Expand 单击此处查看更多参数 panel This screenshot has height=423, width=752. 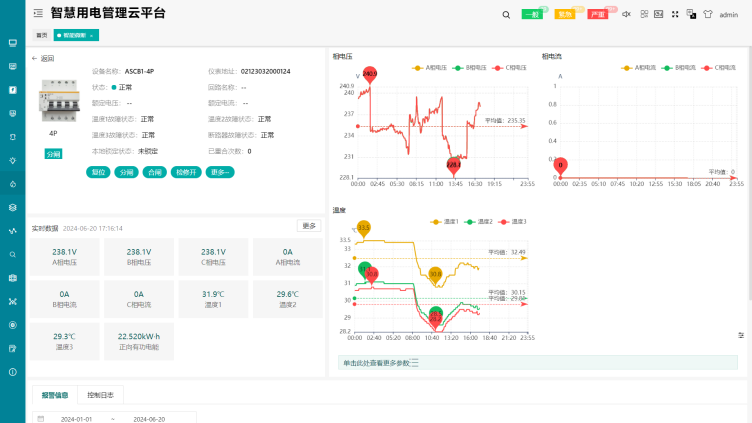538,363
